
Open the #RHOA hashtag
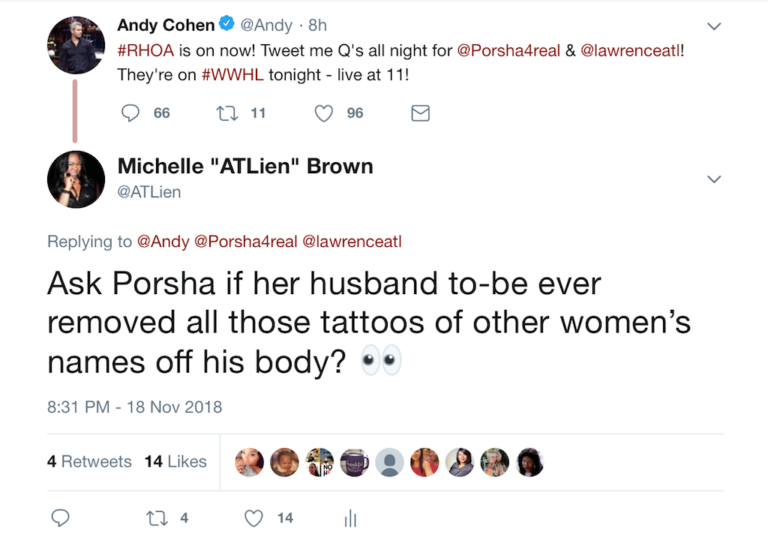[x=146, y=50]
